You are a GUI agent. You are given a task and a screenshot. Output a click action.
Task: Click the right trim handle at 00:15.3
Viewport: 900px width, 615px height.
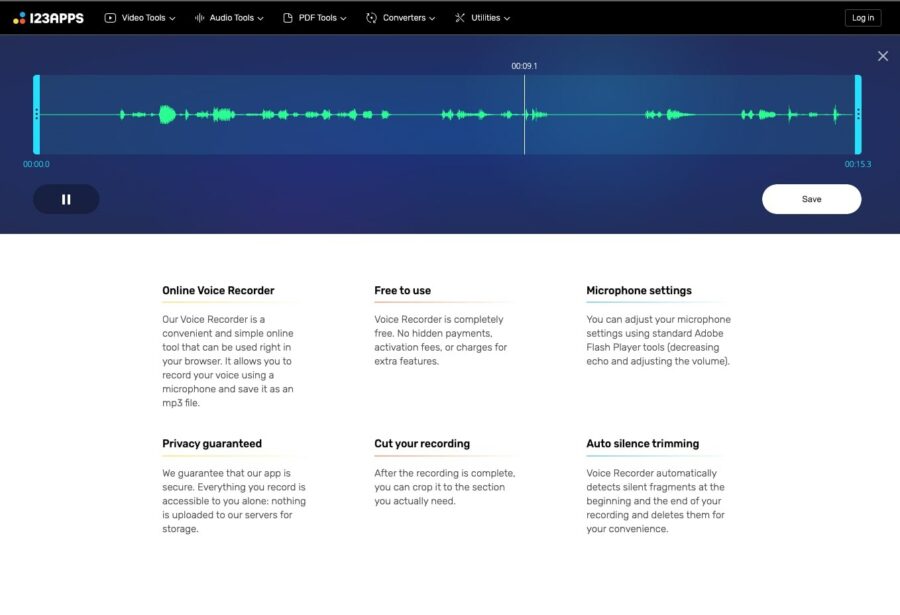click(858, 112)
